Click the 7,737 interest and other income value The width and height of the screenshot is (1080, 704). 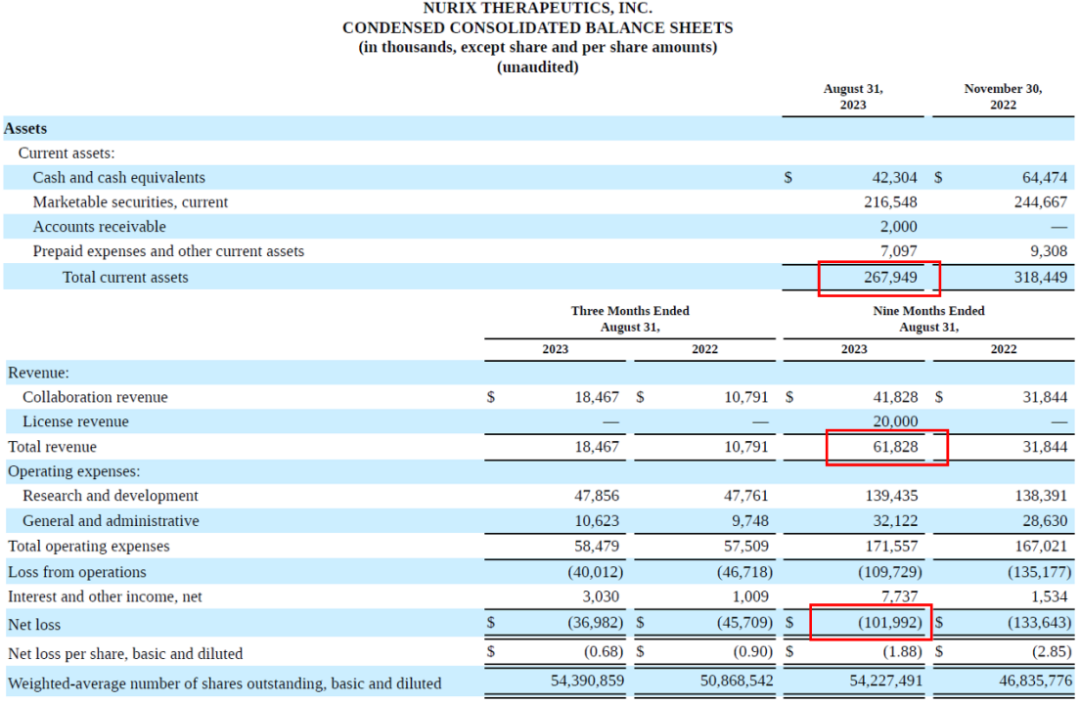[900, 596]
